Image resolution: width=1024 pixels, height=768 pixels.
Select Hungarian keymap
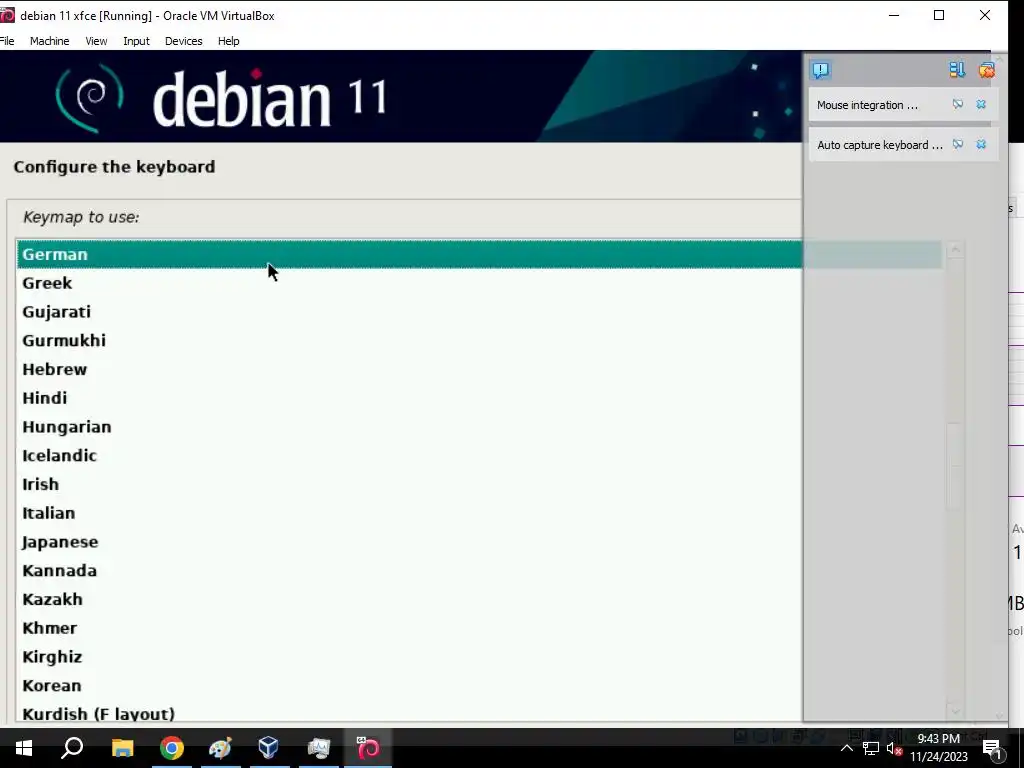click(x=479, y=426)
